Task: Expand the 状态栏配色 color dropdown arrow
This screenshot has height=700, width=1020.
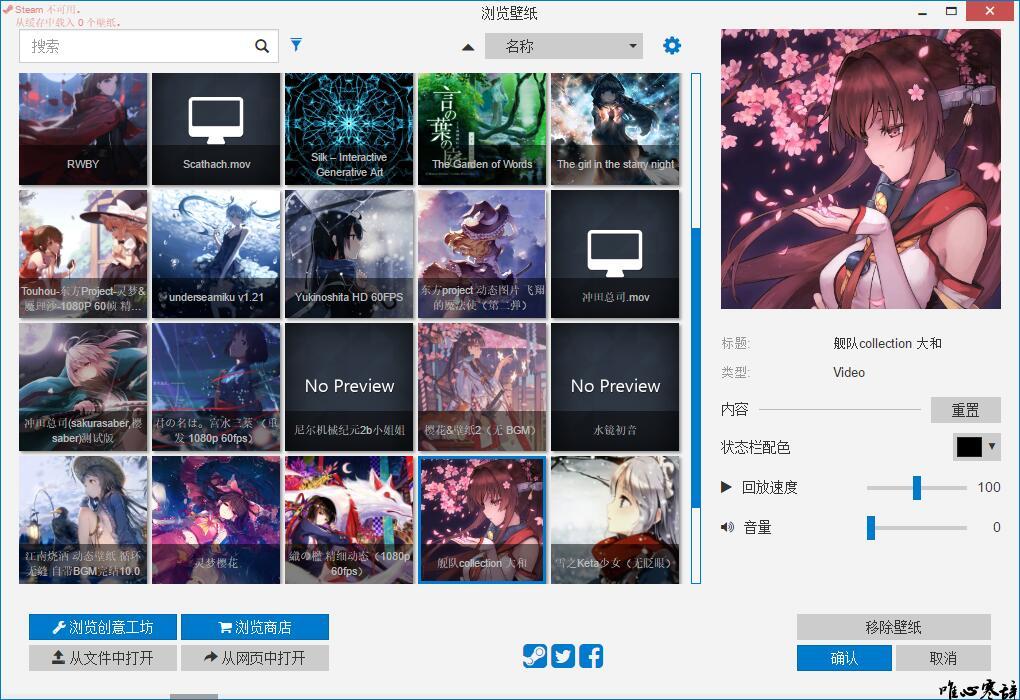Action: pyautogui.click(x=992, y=446)
